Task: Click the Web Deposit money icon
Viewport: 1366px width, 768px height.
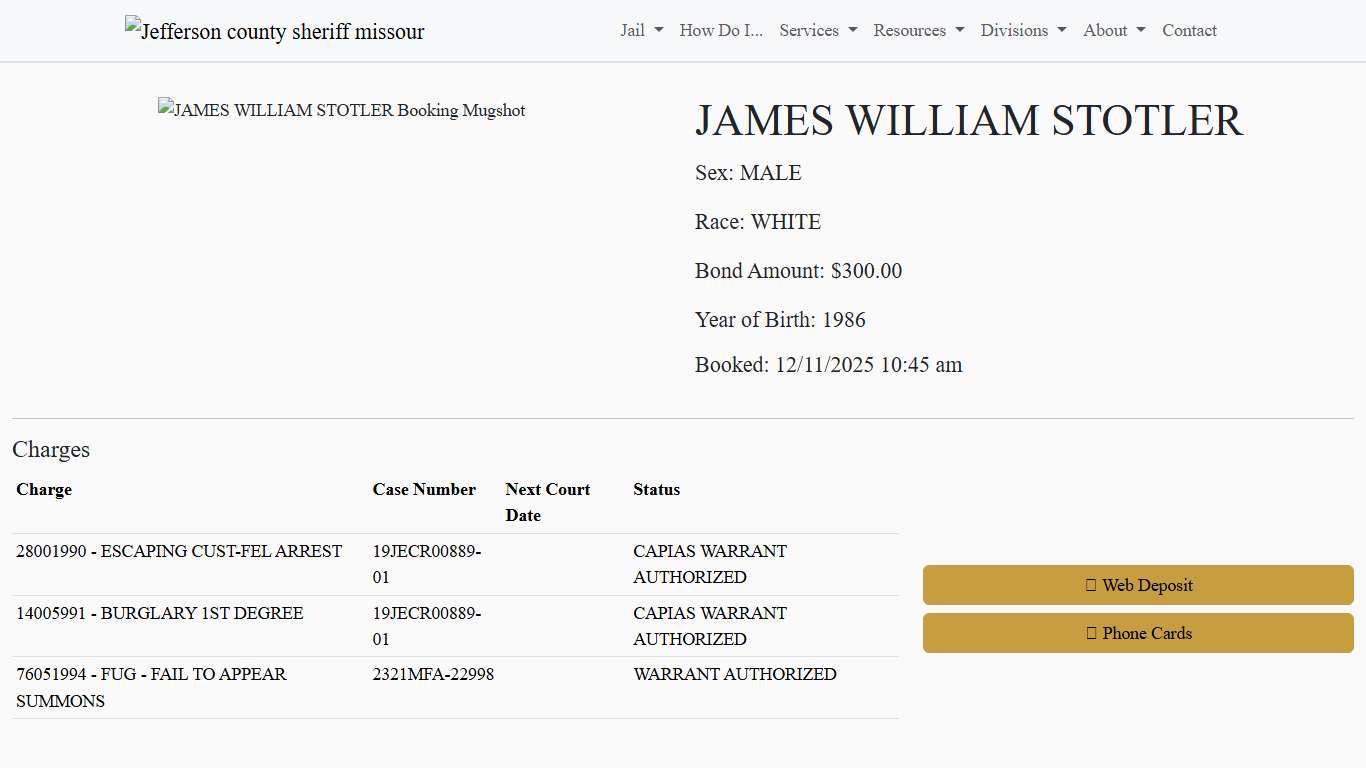Action: (1090, 585)
